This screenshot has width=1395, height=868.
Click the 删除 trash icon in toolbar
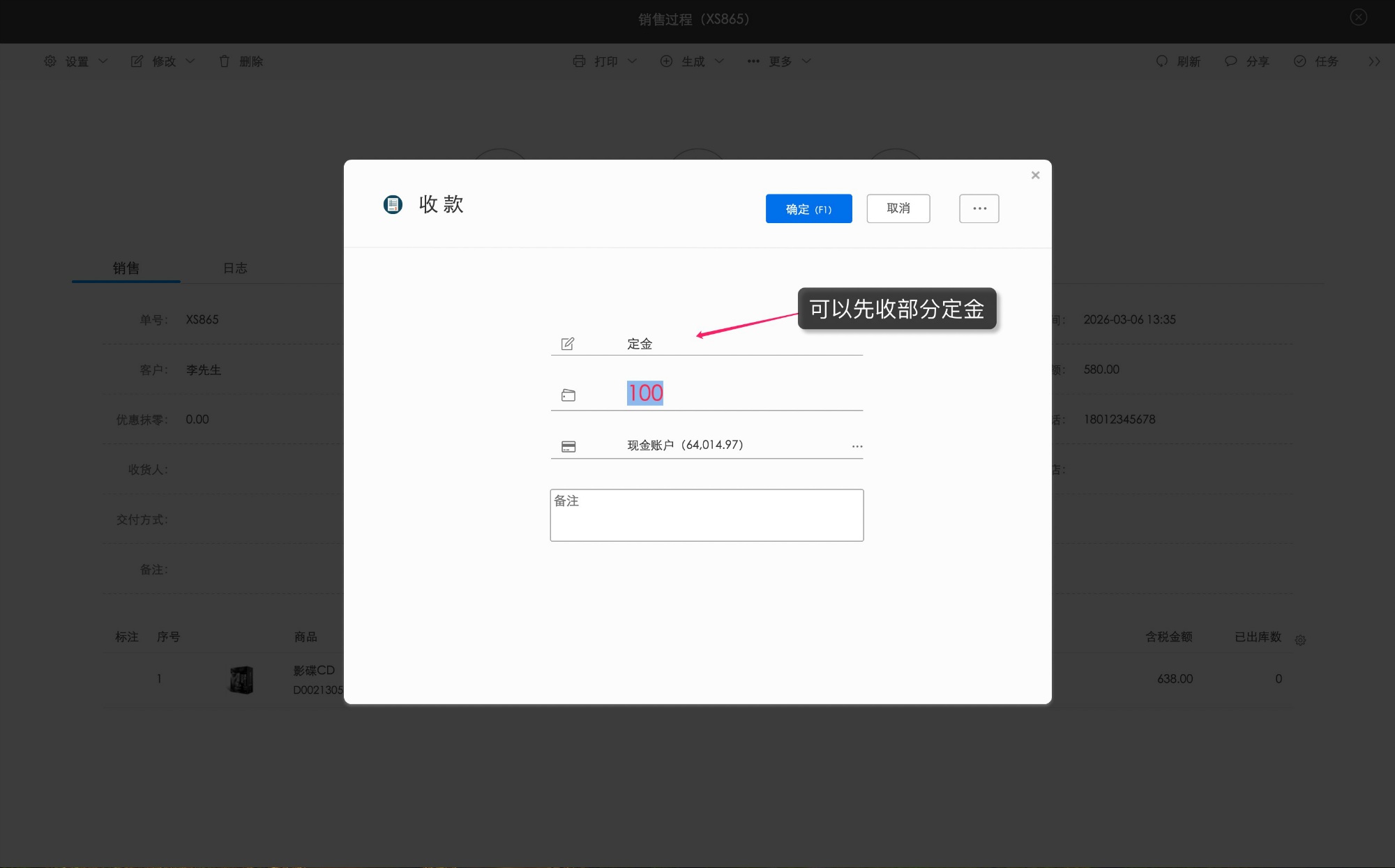(225, 61)
